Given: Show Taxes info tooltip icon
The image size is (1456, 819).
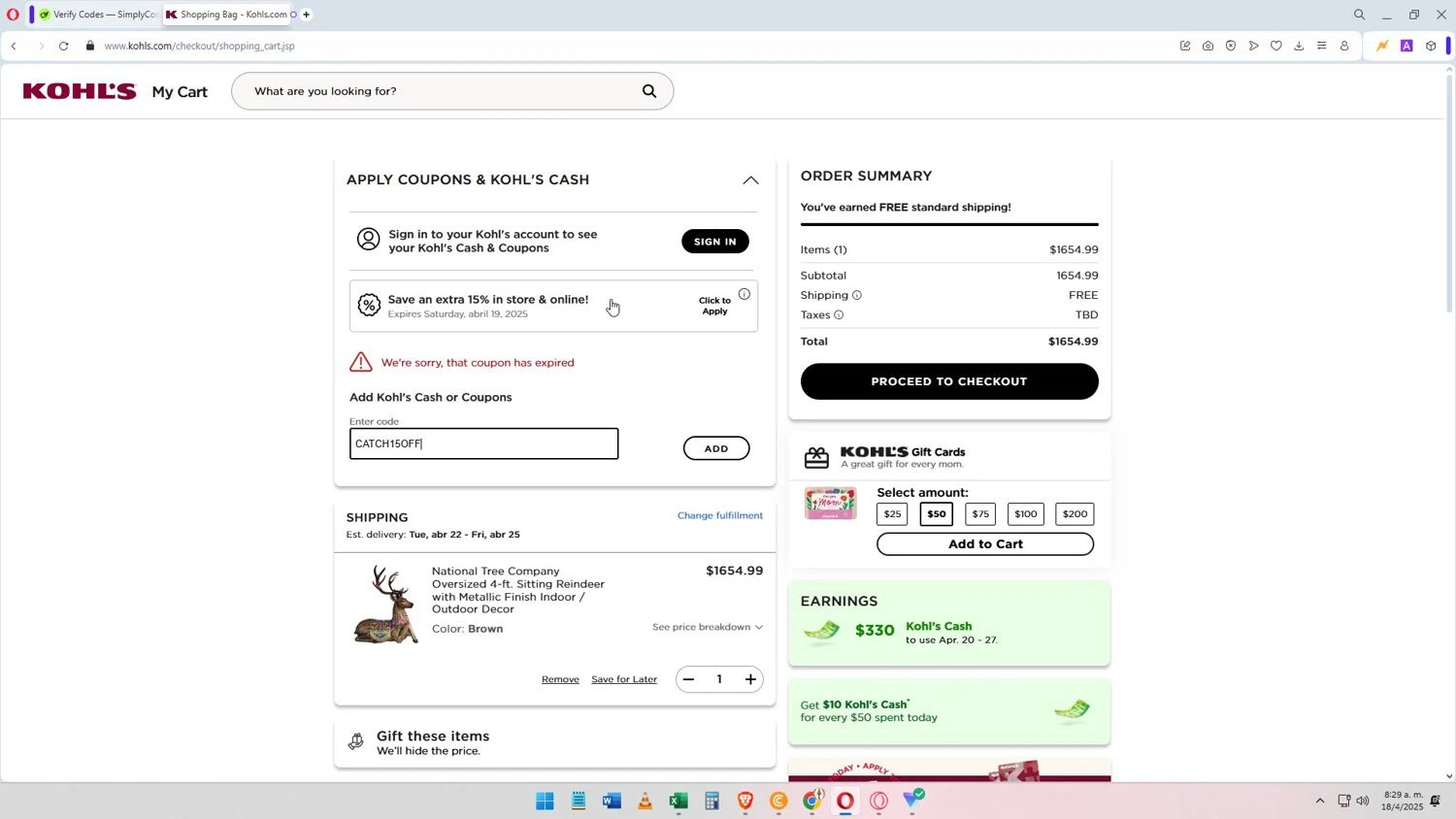Looking at the screenshot, I should pyautogui.click(x=839, y=314).
